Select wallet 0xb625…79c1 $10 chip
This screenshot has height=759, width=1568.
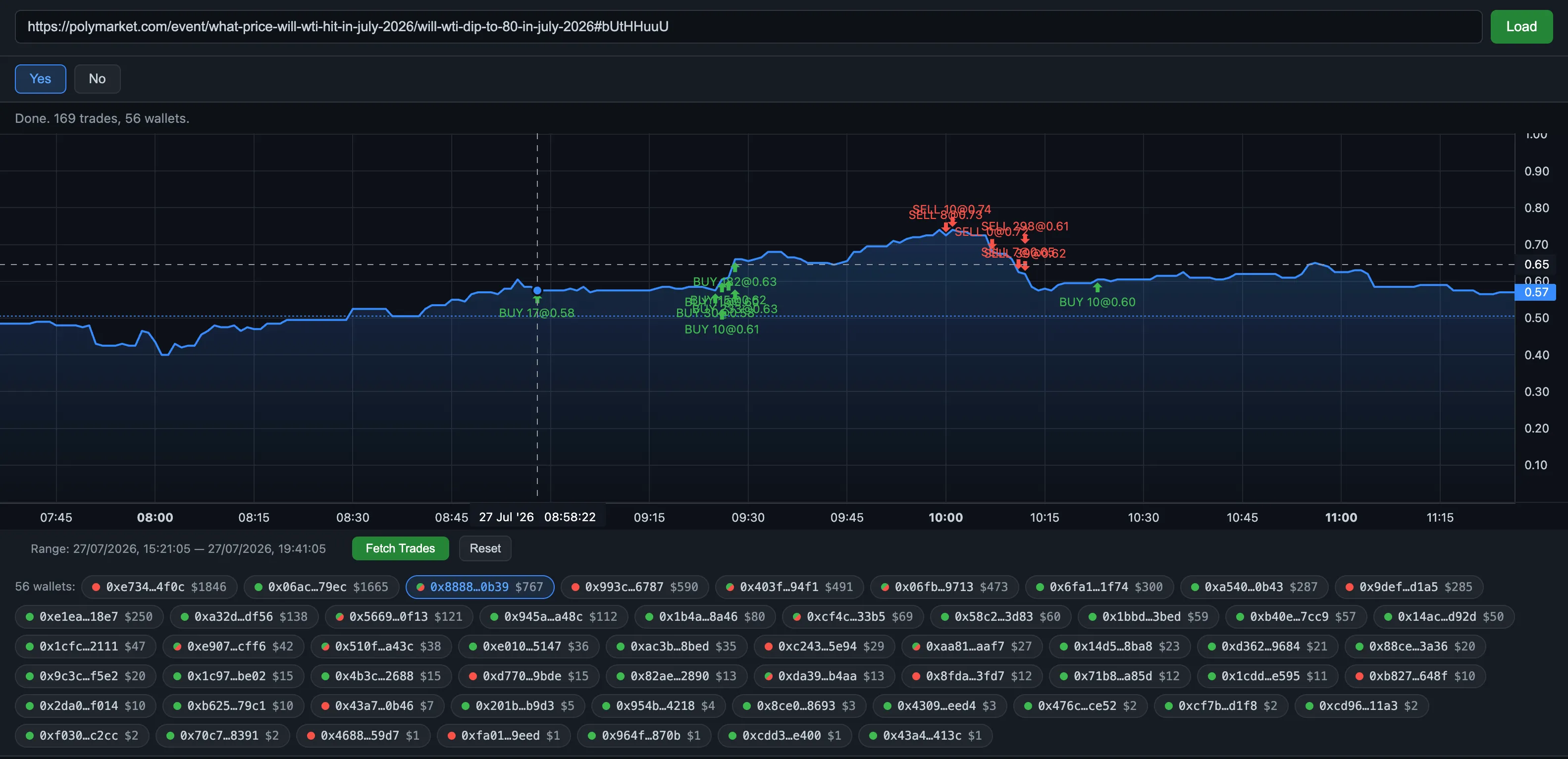coord(233,706)
